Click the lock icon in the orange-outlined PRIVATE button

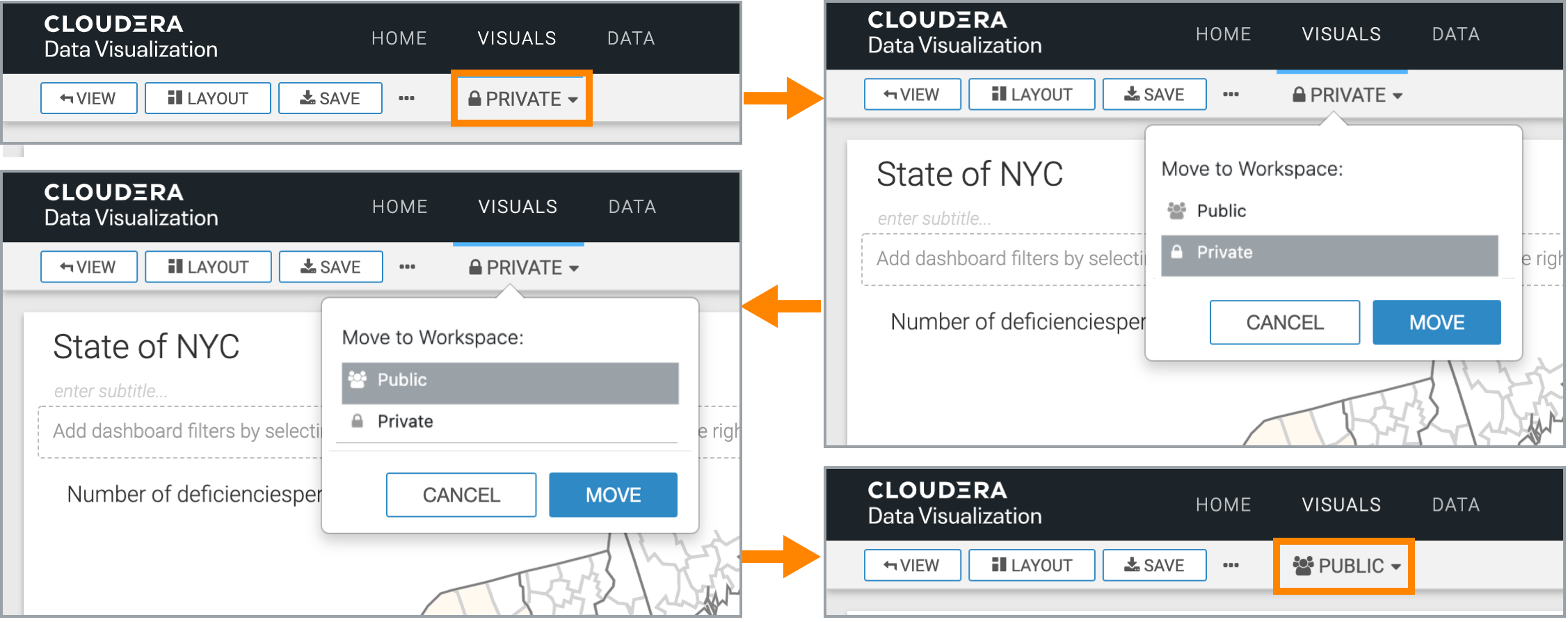point(474,99)
